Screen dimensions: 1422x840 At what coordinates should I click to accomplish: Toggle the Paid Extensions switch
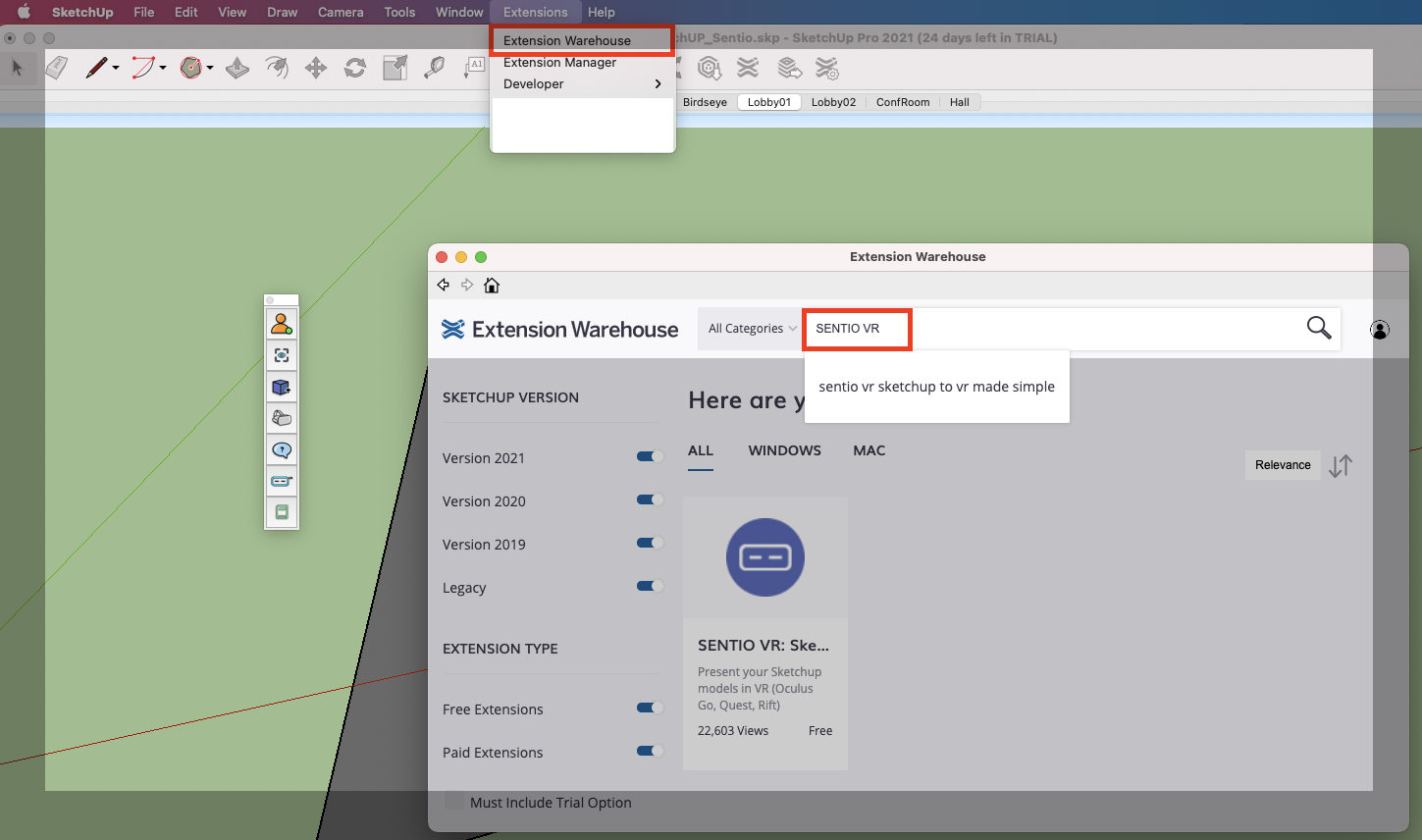pyautogui.click(x=650, y=751)
